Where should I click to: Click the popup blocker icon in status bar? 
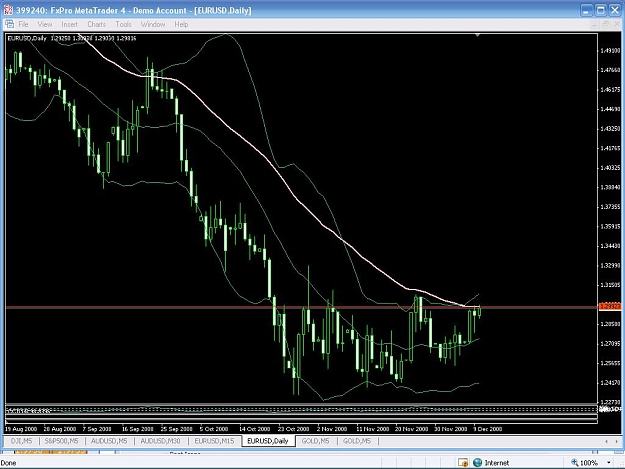point(463,463)
